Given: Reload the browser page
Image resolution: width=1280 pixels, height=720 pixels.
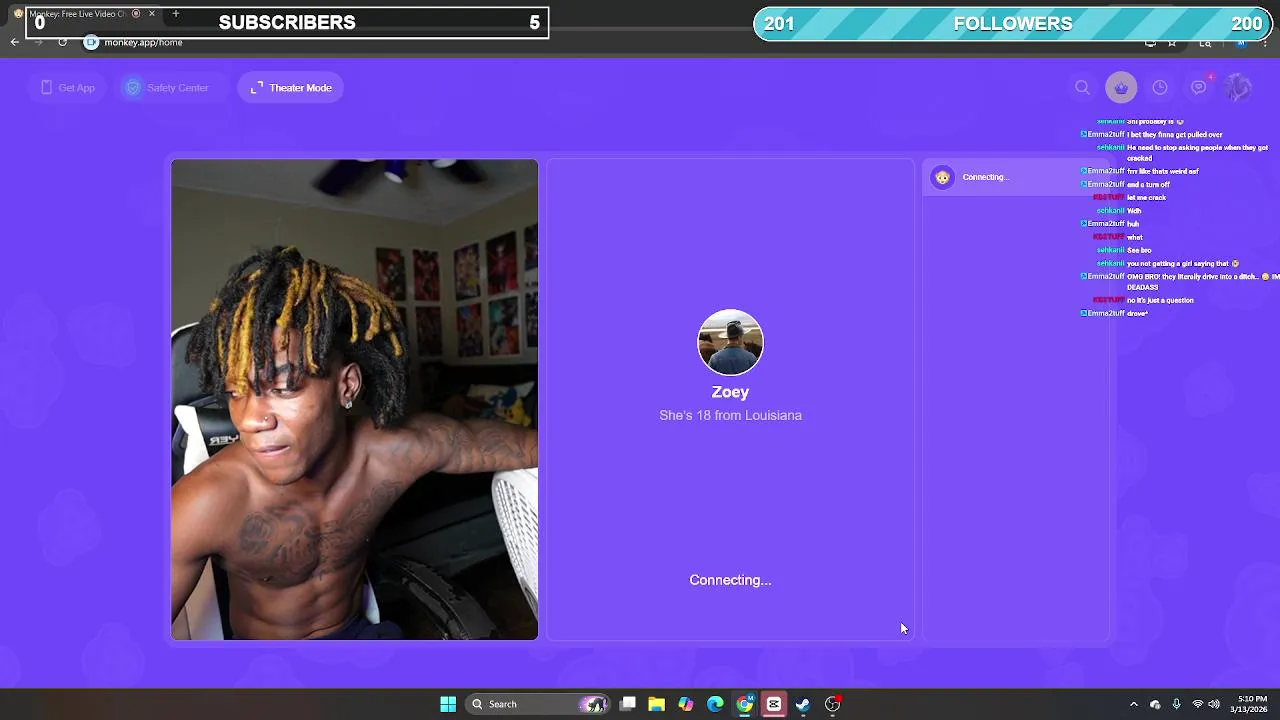Looking at the screenshot, I should (62, 42).
